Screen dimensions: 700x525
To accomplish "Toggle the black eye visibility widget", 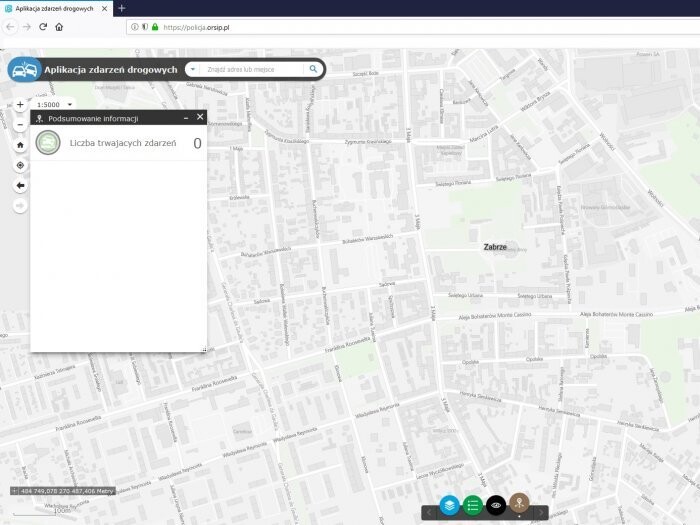I will 495,506.
